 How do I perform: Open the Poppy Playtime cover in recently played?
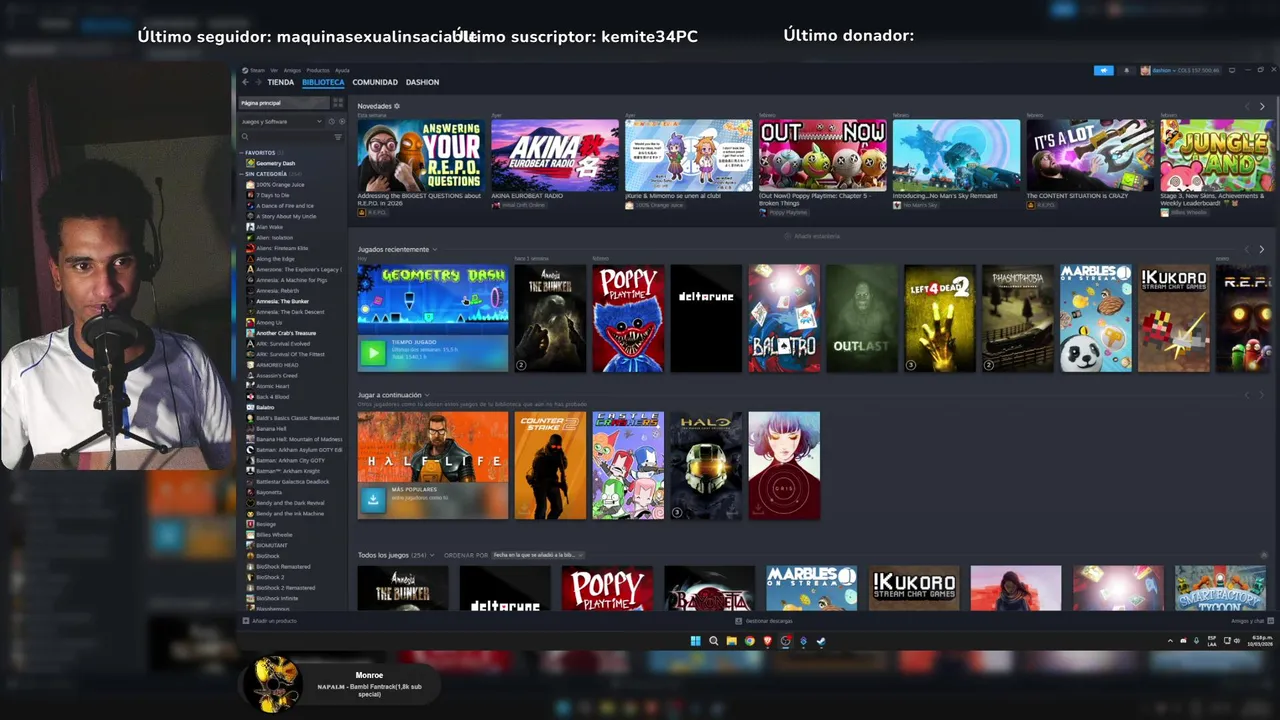628,318
